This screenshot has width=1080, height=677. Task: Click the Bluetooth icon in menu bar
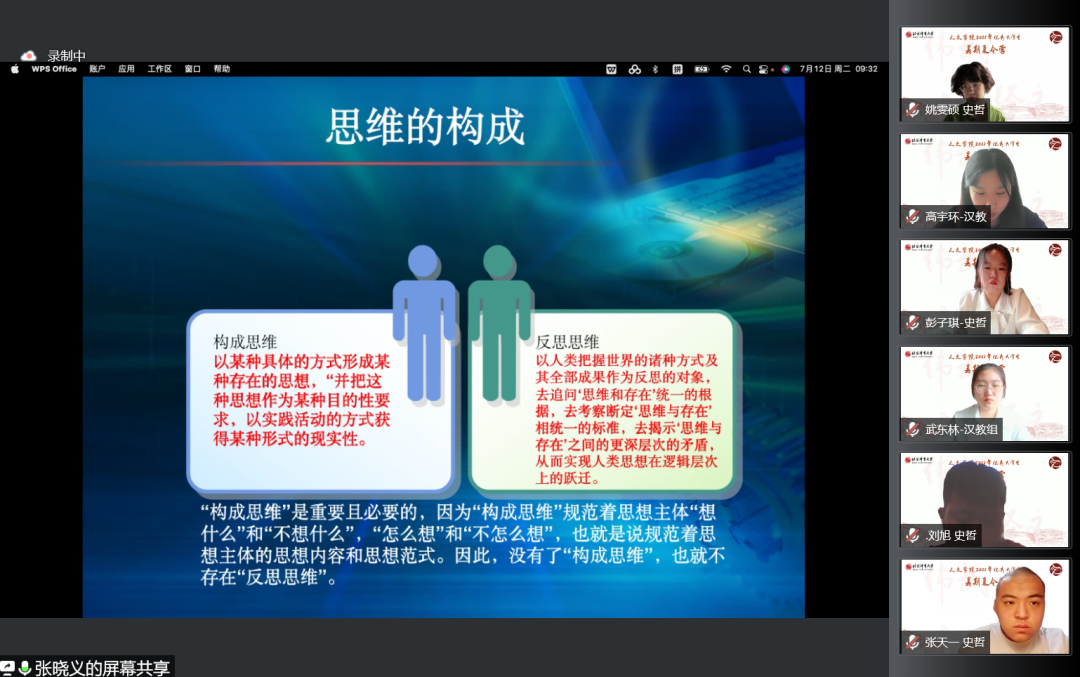[x=655, y=69]
